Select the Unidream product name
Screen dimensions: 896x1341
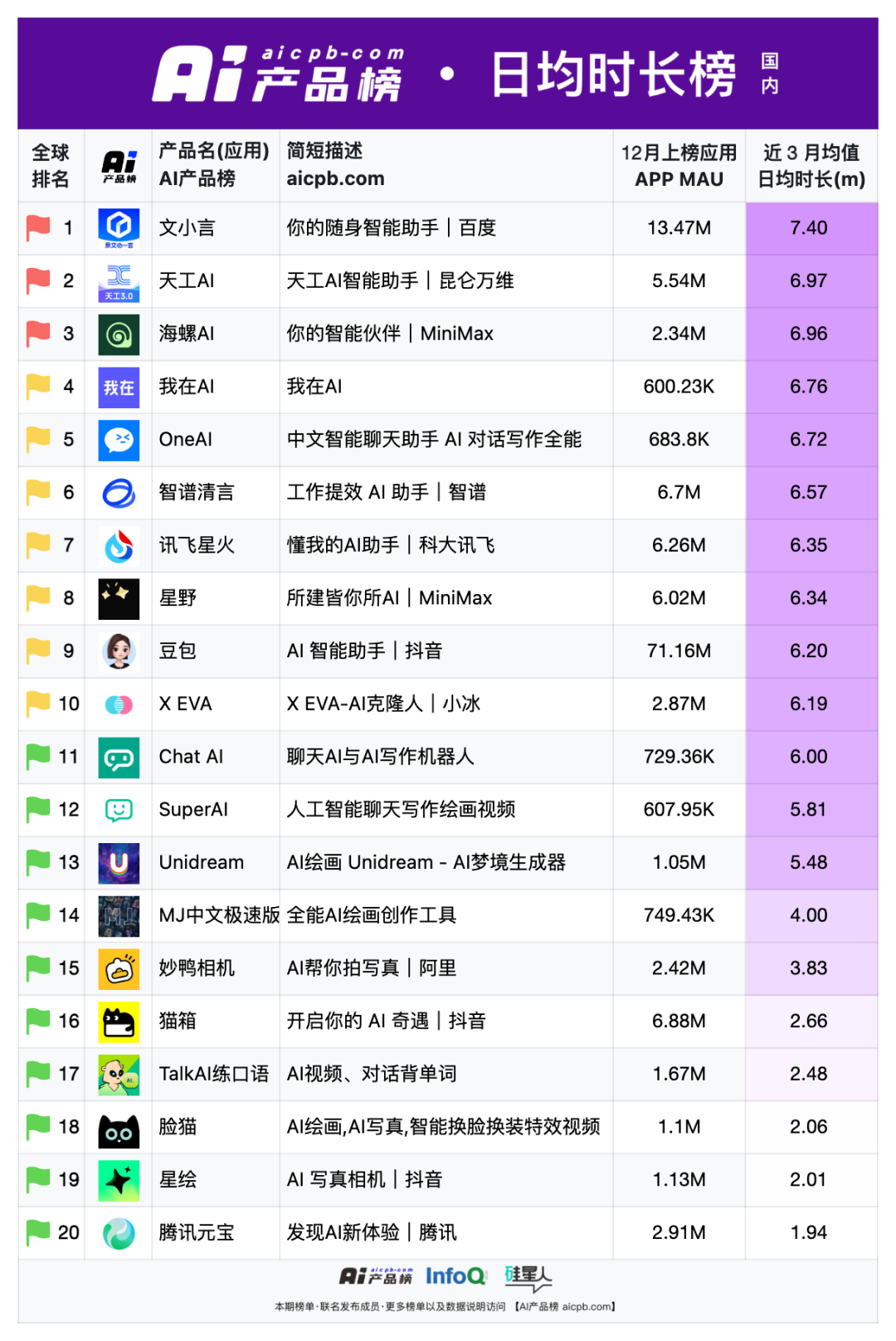[x=202, y=862]
